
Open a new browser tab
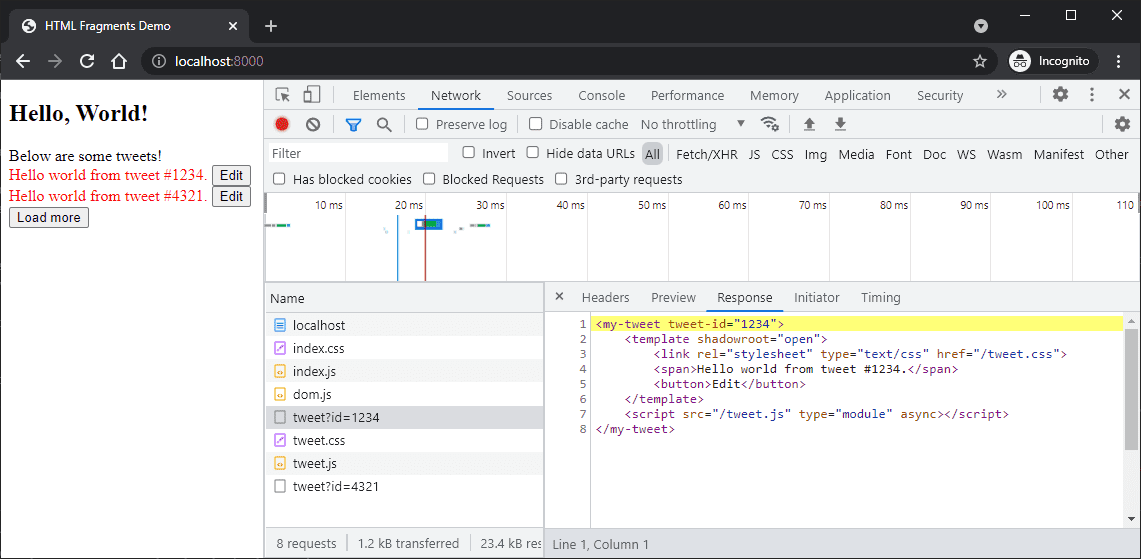271,26
